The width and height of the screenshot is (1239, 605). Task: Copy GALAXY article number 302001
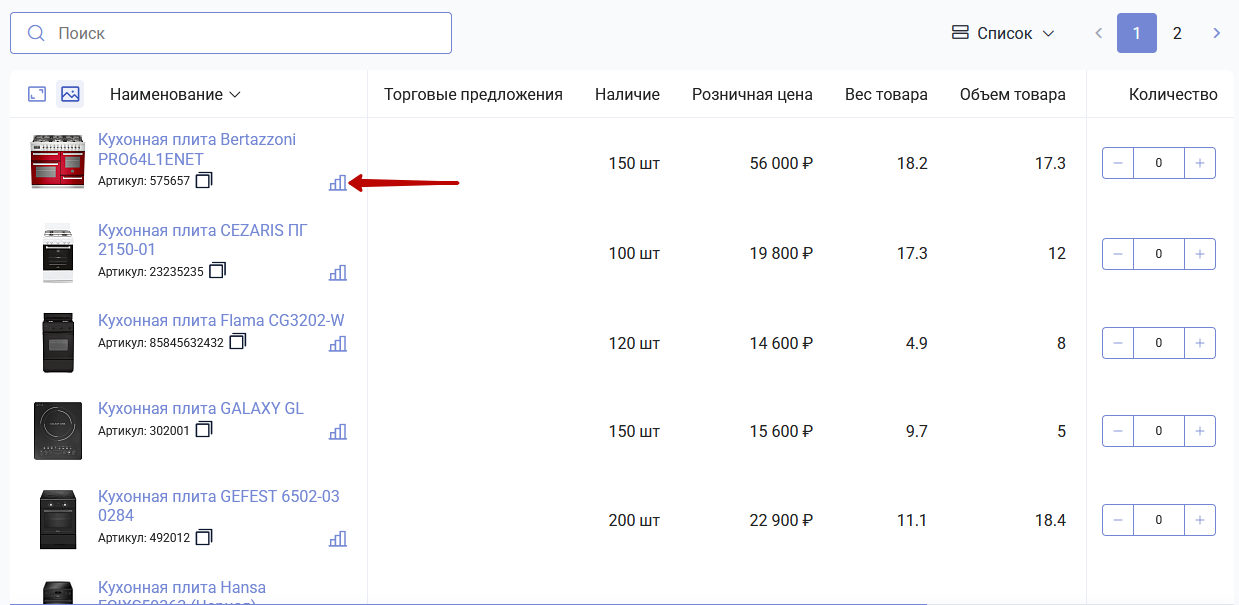(x=204, y=429)
